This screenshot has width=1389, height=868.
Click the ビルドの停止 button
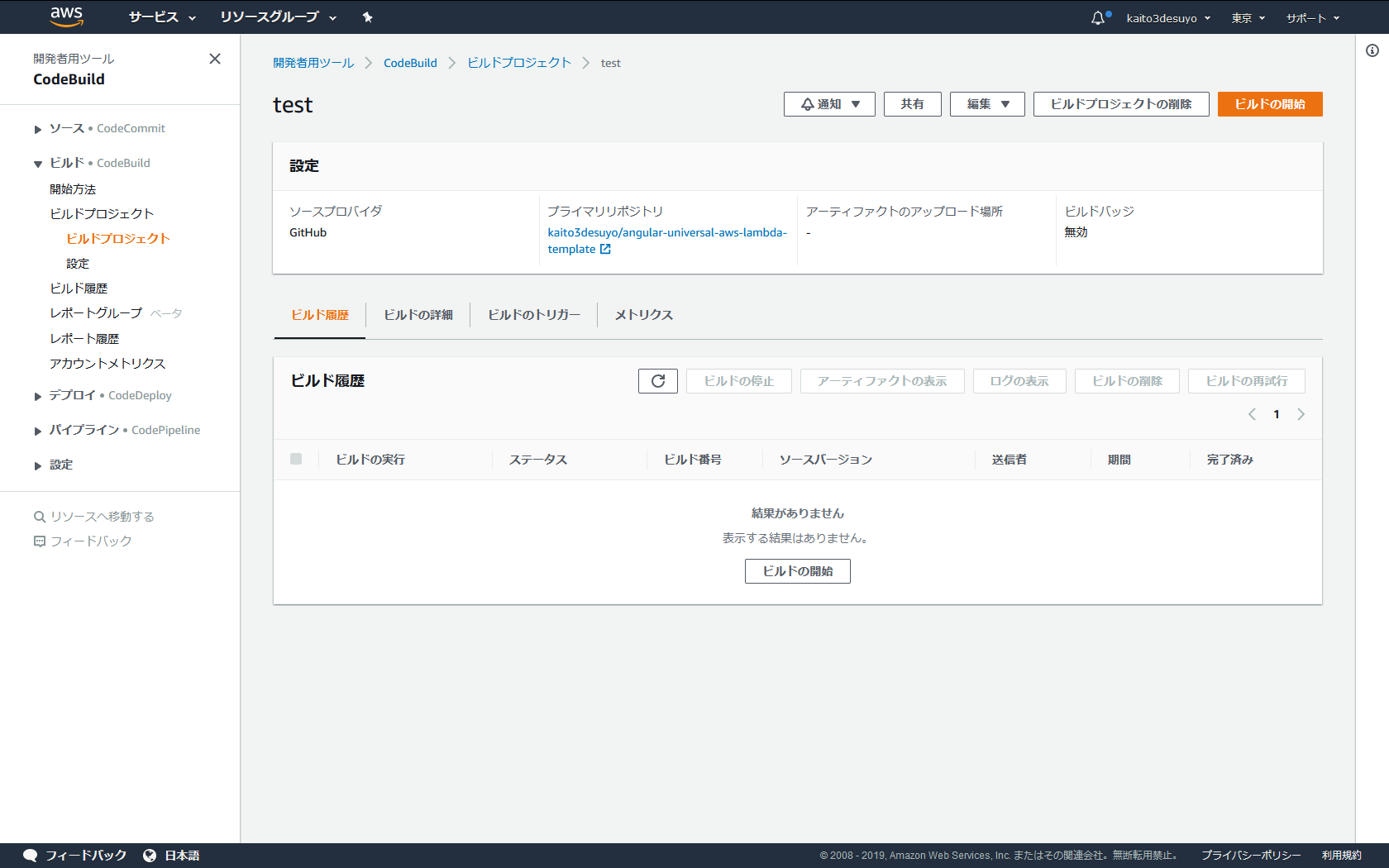point(739,381)
